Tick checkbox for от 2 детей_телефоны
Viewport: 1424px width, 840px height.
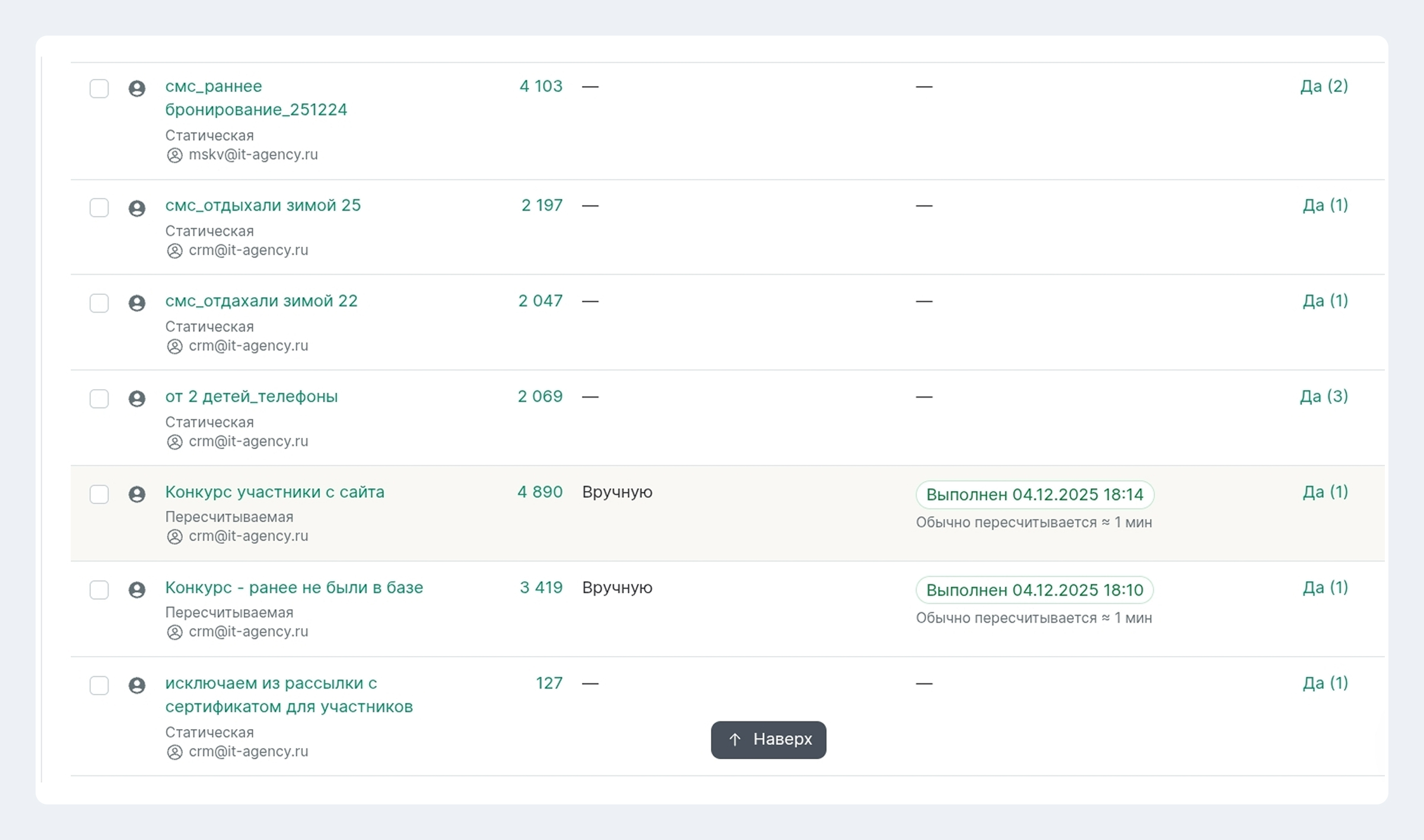click(x=99, y=399)
